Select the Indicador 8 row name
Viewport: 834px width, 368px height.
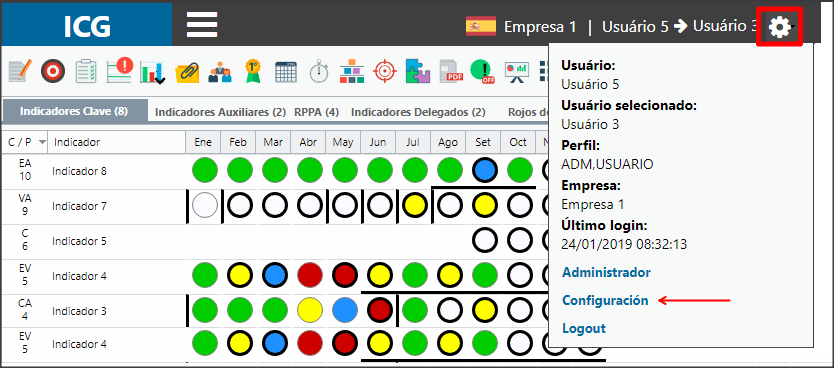tap(79, 171)
